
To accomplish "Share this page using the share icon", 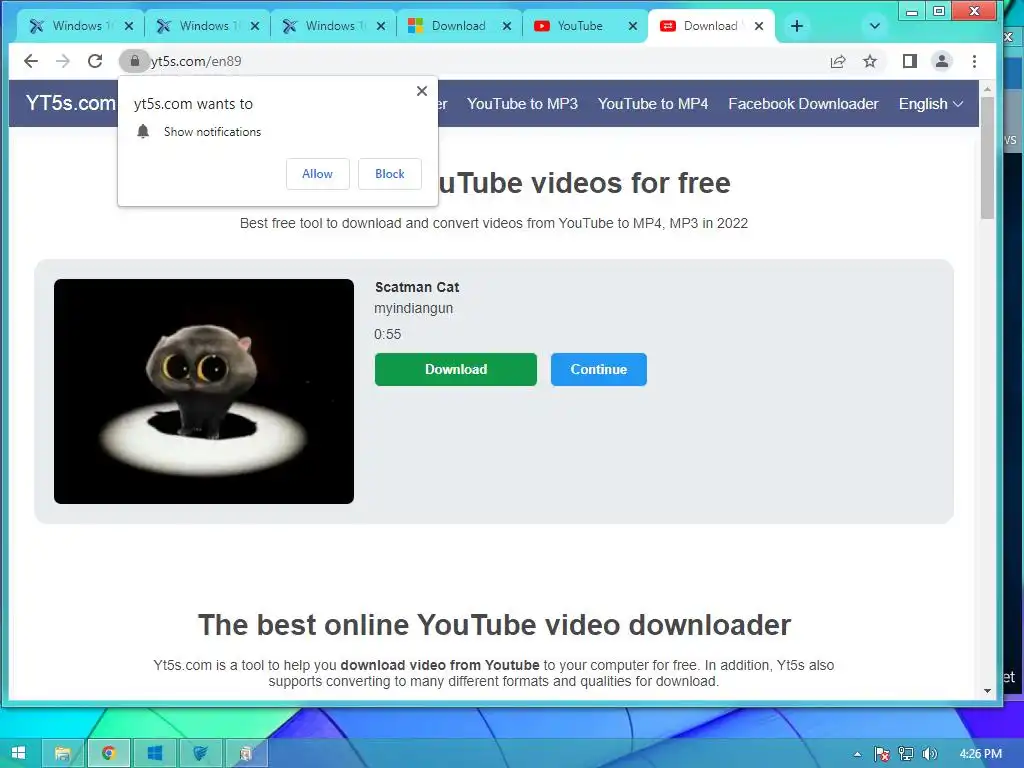I will point(838,61).
